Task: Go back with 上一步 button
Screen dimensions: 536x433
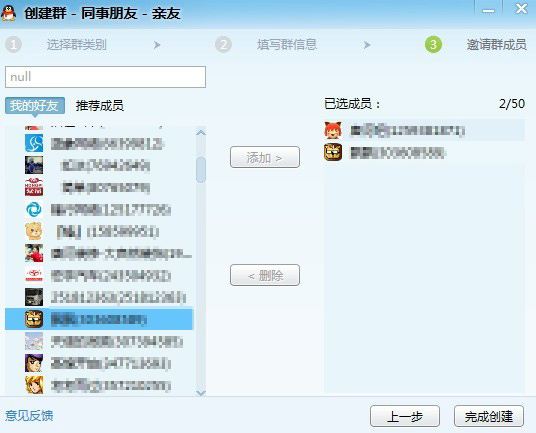Action: click(x=405, y=416)
